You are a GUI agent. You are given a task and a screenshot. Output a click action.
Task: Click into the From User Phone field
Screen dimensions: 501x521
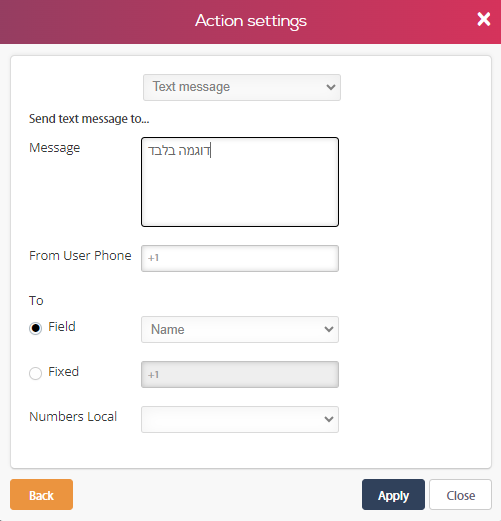240,258
